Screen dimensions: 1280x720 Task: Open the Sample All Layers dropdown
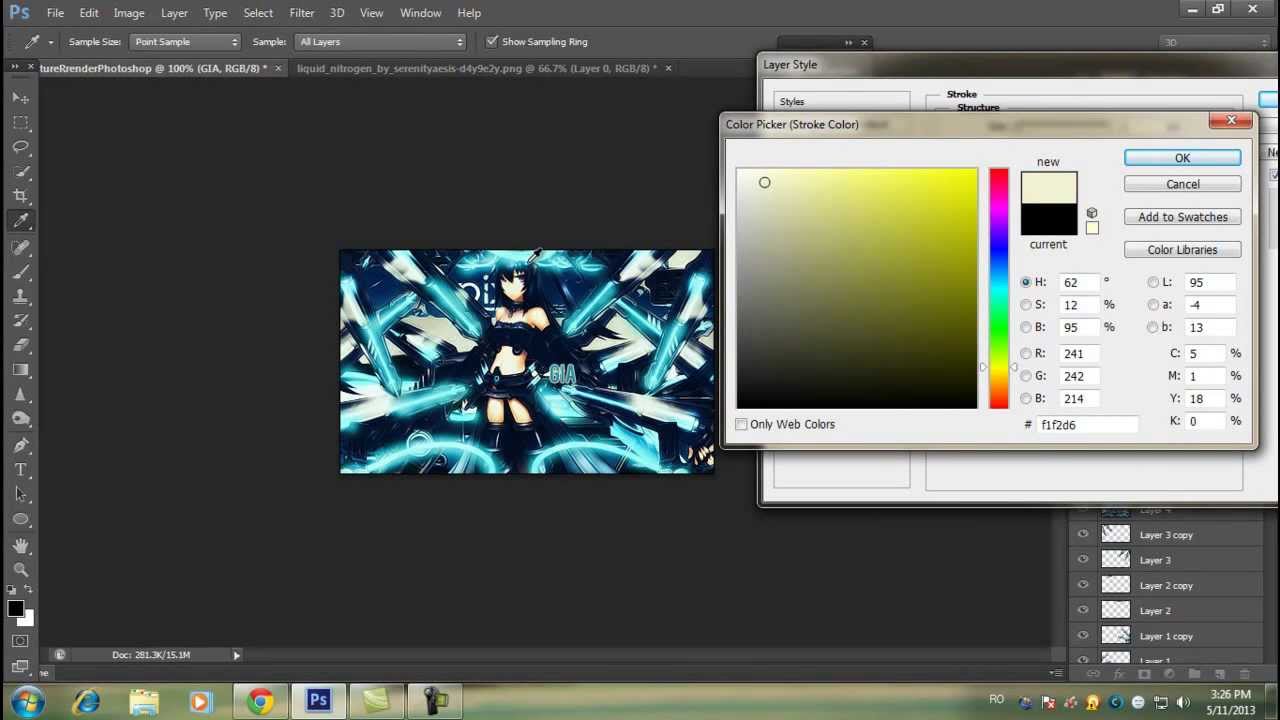tap(381, 42)
